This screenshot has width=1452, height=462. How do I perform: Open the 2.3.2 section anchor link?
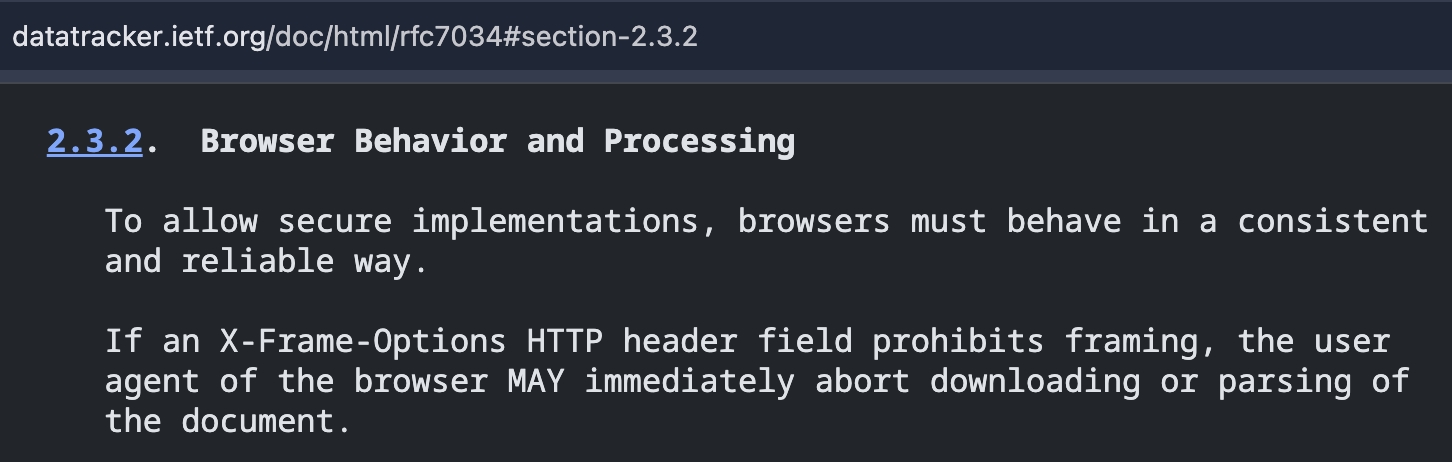[x=95, y=141]
